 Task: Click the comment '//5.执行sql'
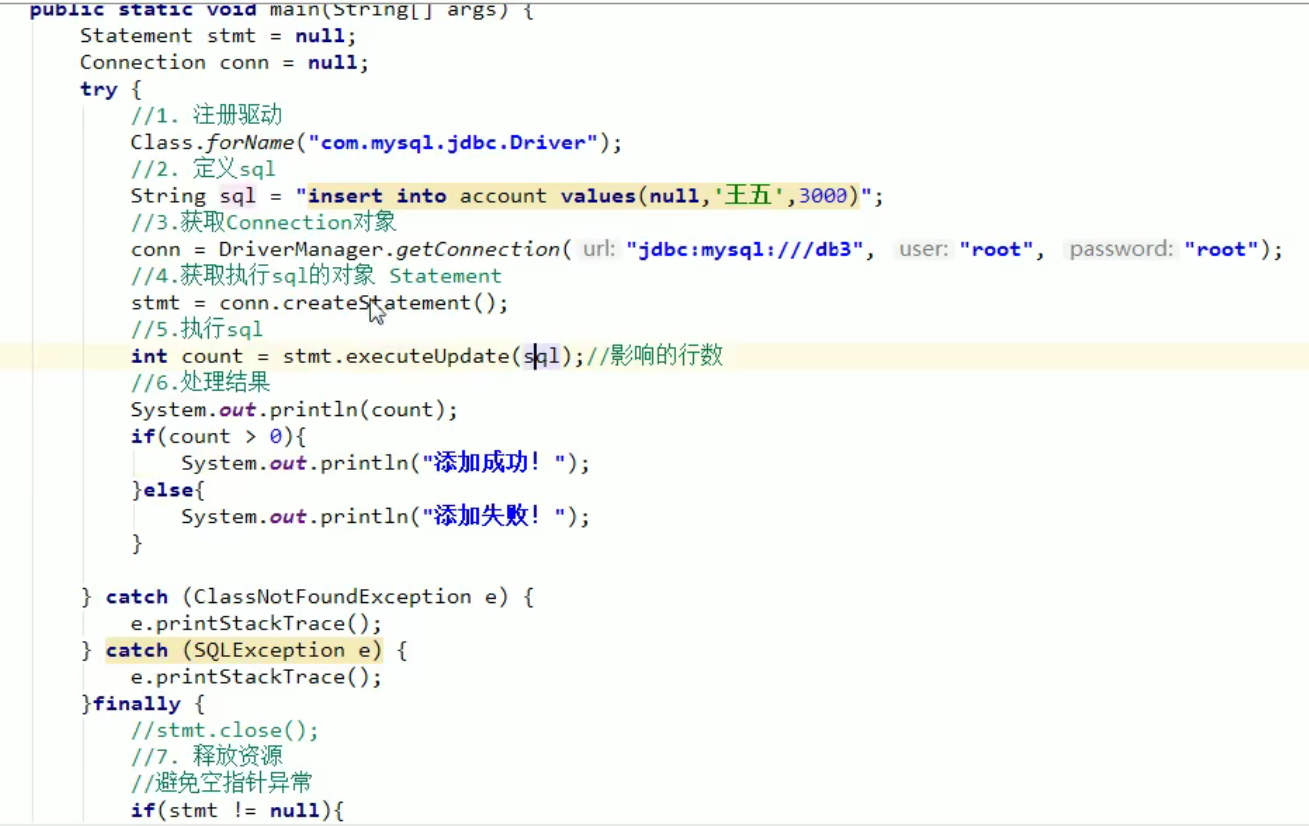point(197,329)
